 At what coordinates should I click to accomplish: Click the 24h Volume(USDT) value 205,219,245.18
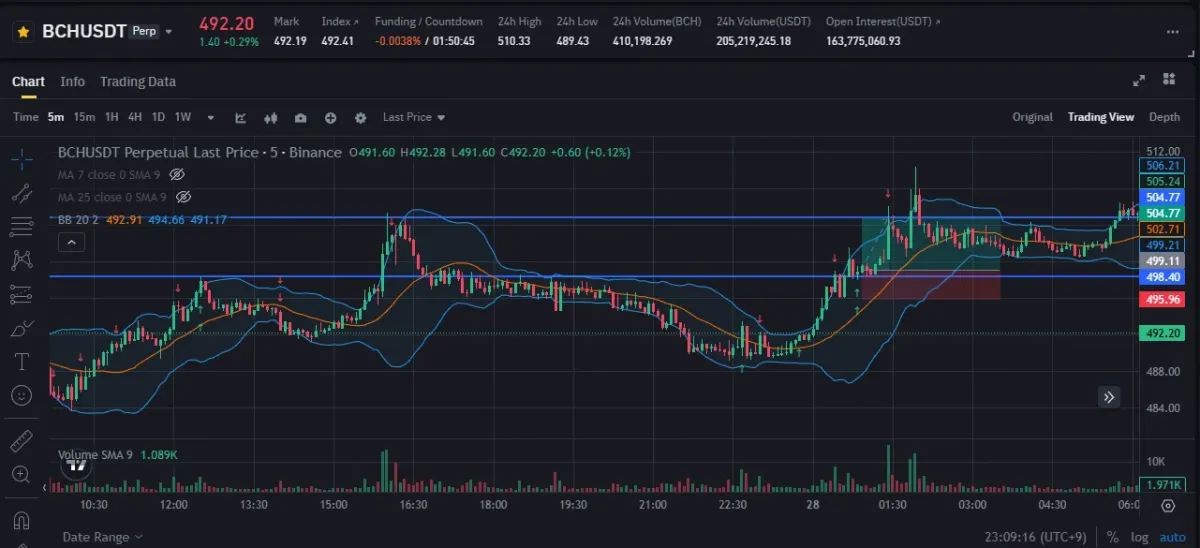(753, 41)
